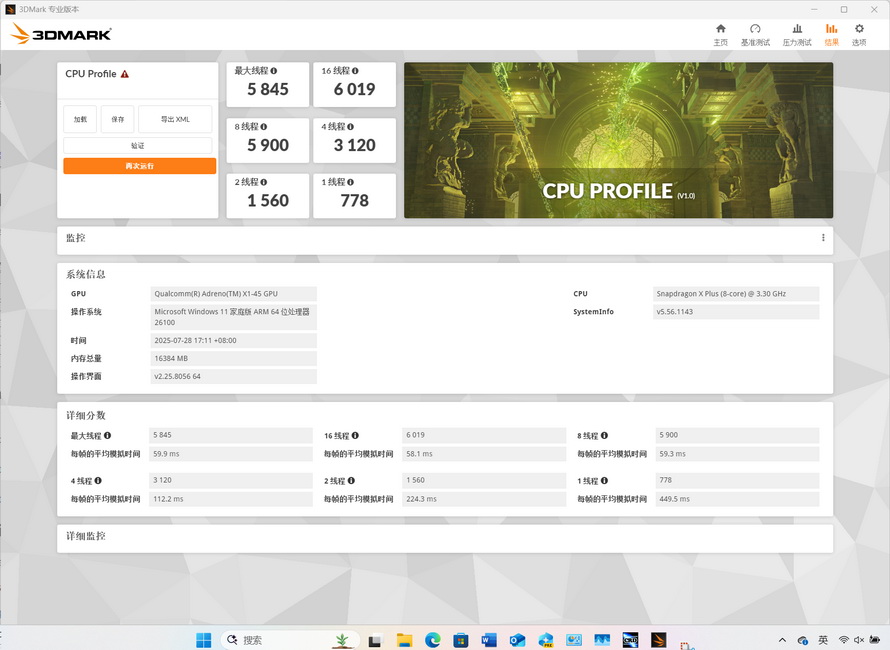Click the Windows taskbar search box
This screenshot has width=890, height=650.
[x=275, y=640]
